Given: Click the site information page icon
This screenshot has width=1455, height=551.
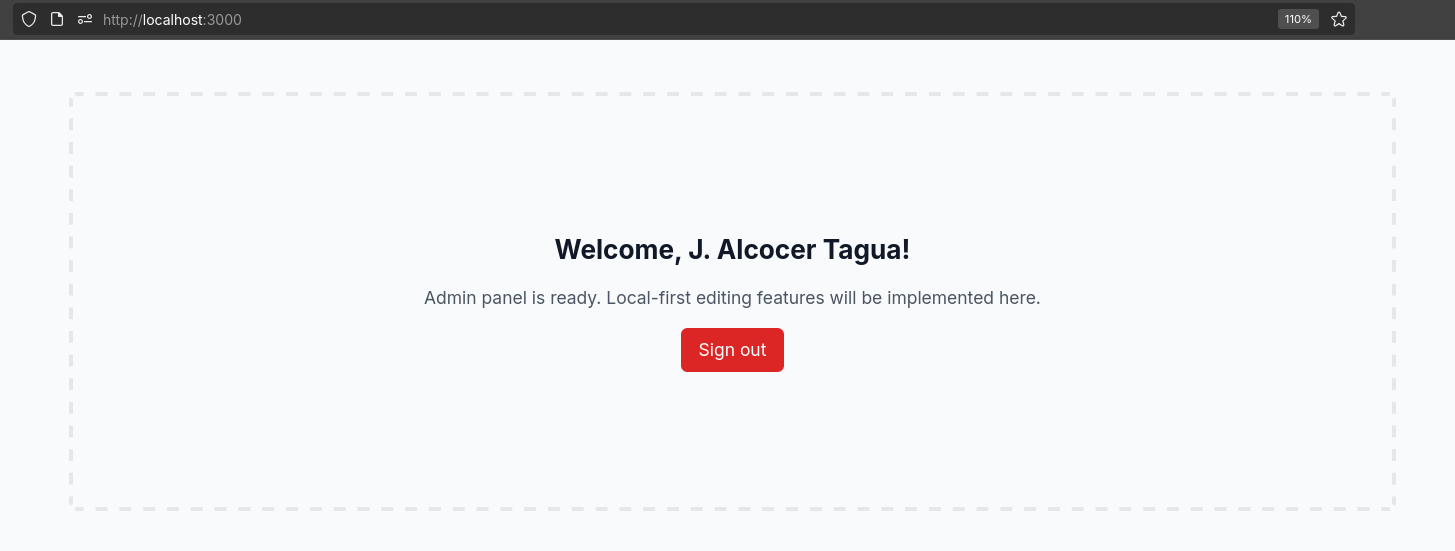Looking at the screenshot, I should [x=57, y=19].
